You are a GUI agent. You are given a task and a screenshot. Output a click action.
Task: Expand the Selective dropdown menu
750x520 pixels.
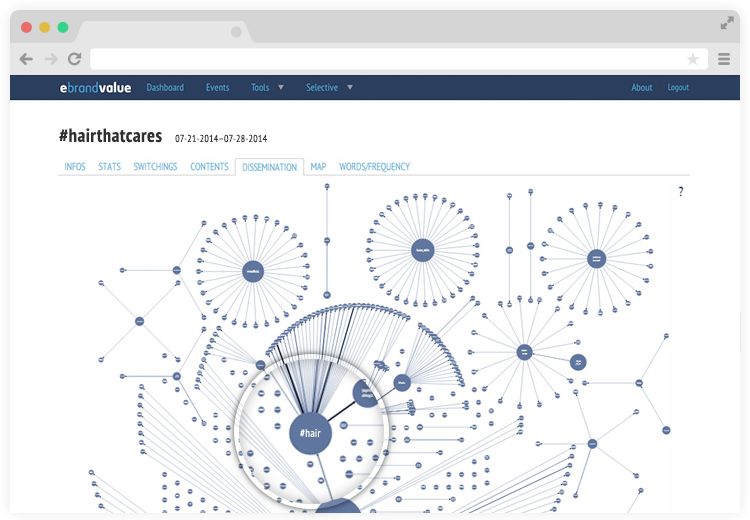coord(330,88)
